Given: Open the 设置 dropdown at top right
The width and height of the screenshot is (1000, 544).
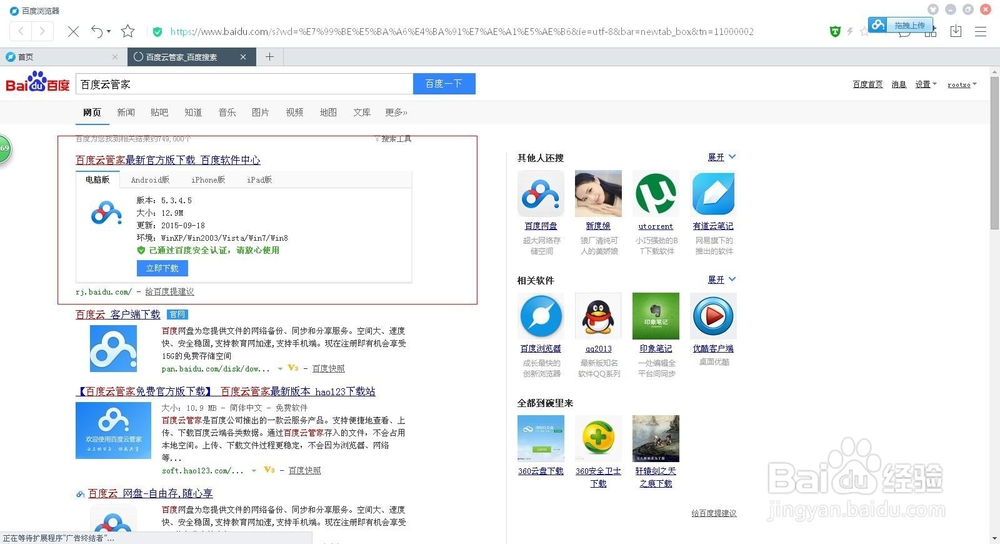Looking at the screenshot, I should 926,84.
